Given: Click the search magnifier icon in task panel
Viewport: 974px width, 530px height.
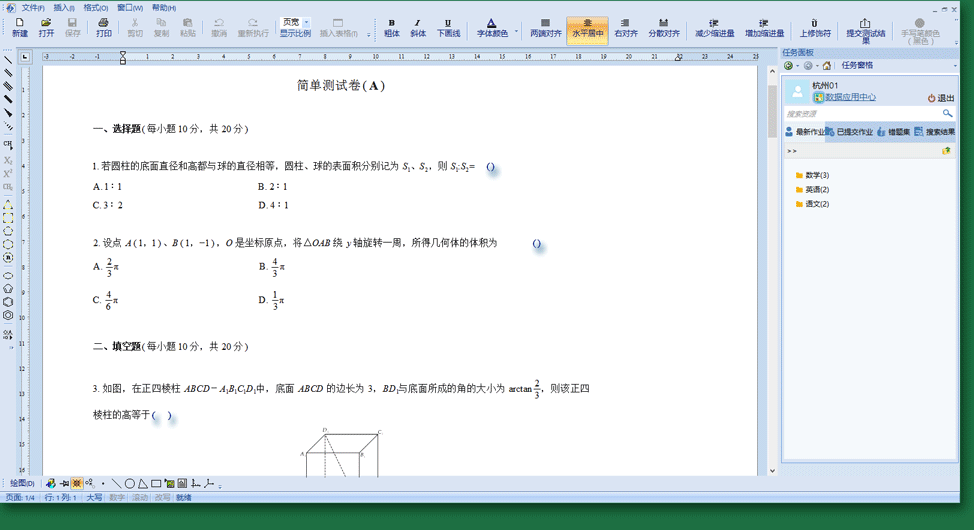Looking at the screenshot, I should [947, 114].
